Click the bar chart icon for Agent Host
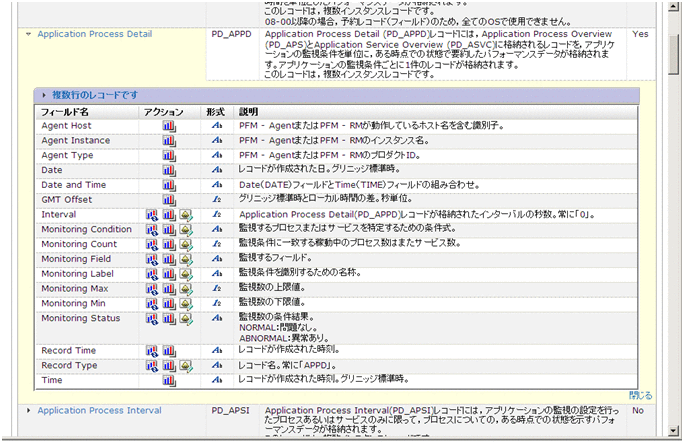Screen dimensions: 685x444 click(168, 127)
